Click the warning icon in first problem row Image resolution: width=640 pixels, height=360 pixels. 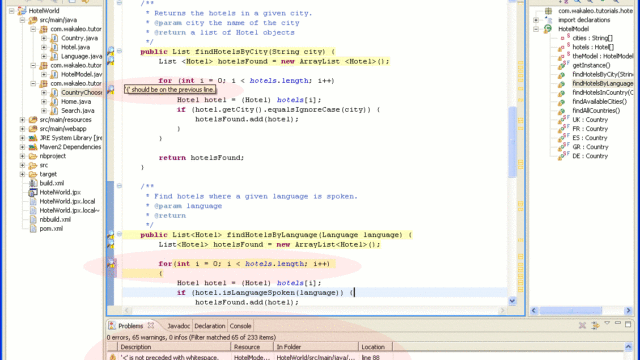coord(112,357)
